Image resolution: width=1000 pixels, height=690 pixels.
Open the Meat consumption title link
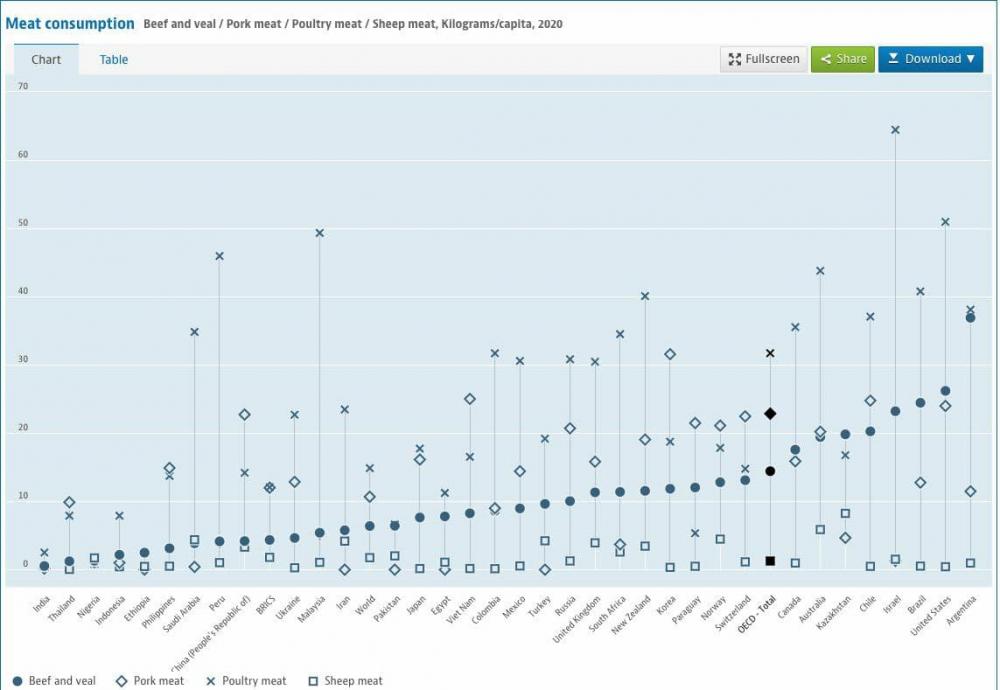(x=70, y=24)
